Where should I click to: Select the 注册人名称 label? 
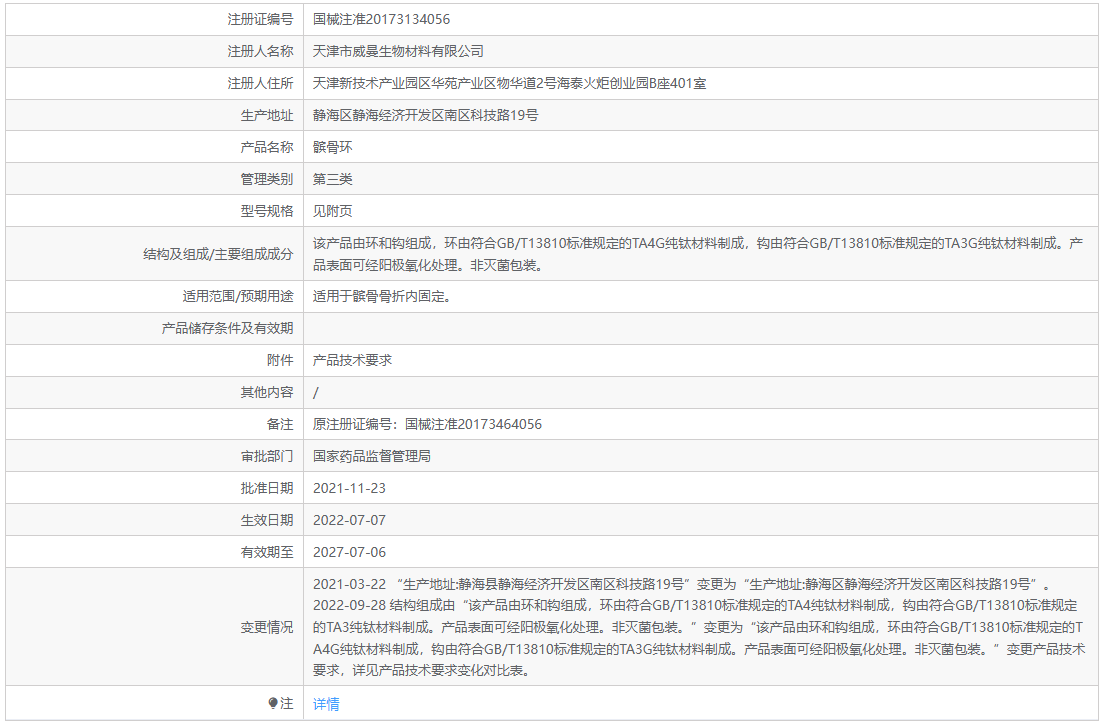click(x=260, y=51)
